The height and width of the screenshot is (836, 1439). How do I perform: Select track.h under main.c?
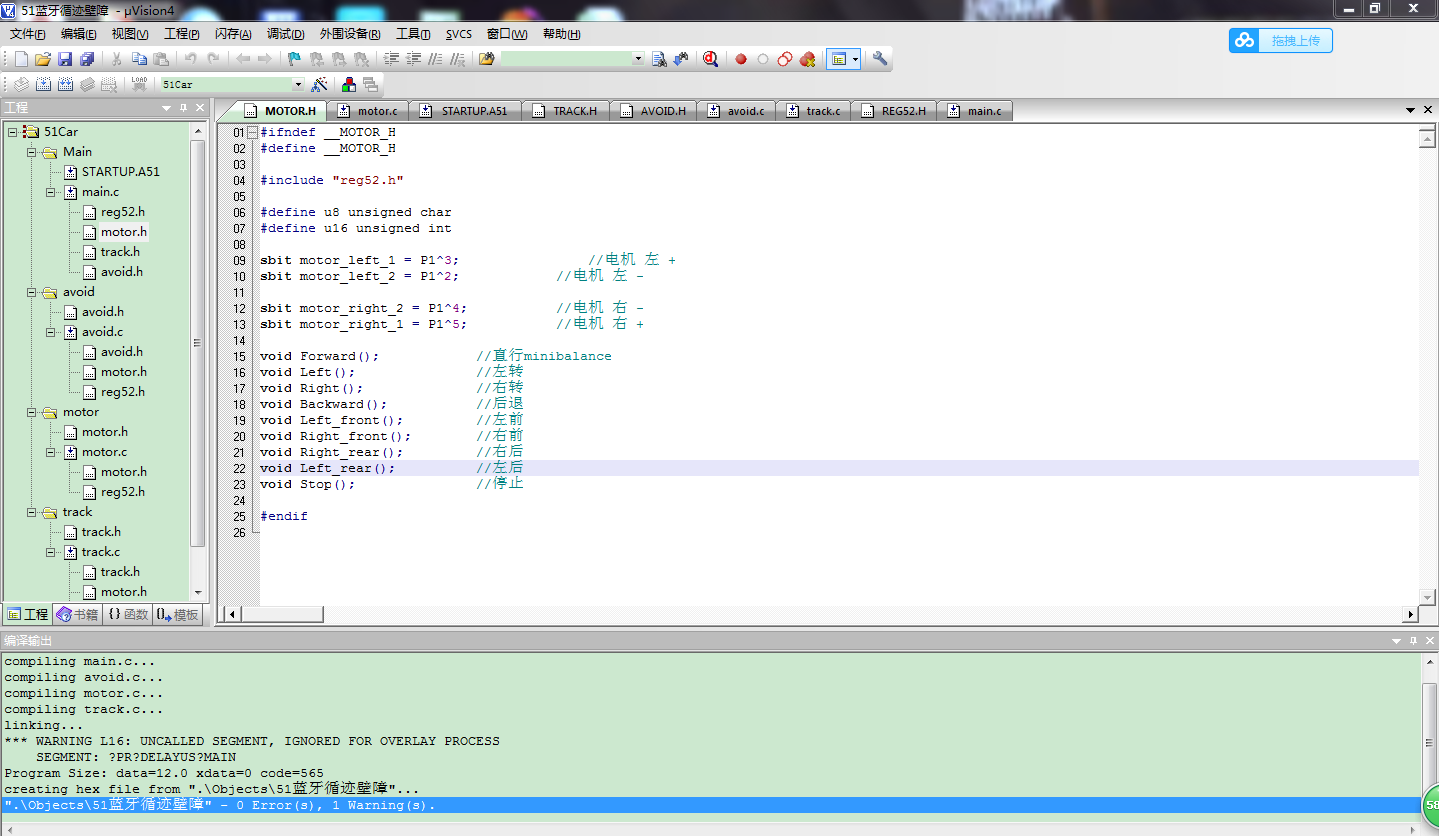[120, 252]
